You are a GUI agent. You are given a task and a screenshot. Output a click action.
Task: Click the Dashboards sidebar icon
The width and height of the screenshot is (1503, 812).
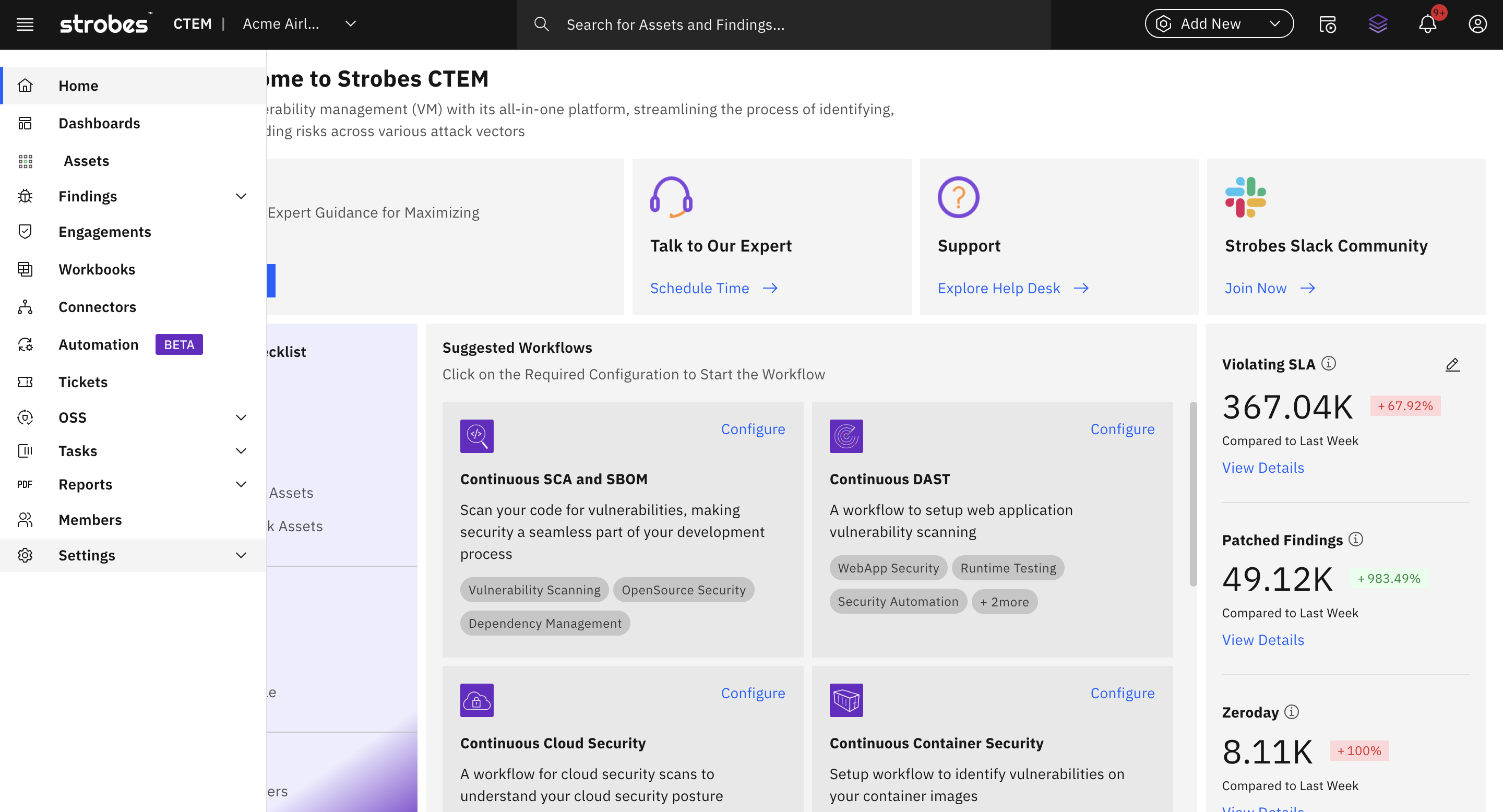click(x=25, y=123)
